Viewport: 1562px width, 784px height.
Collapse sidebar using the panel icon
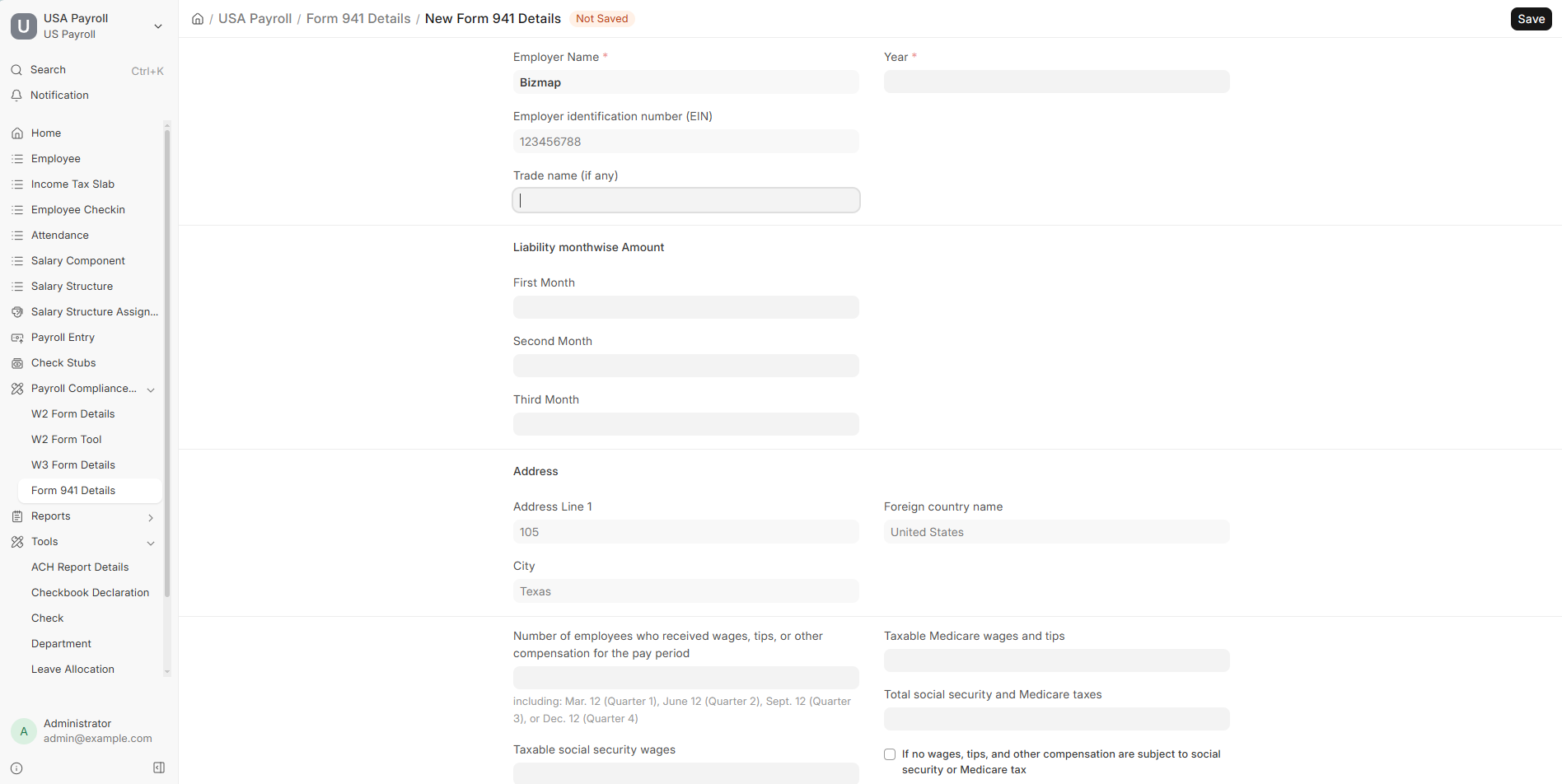click(159, 768)
